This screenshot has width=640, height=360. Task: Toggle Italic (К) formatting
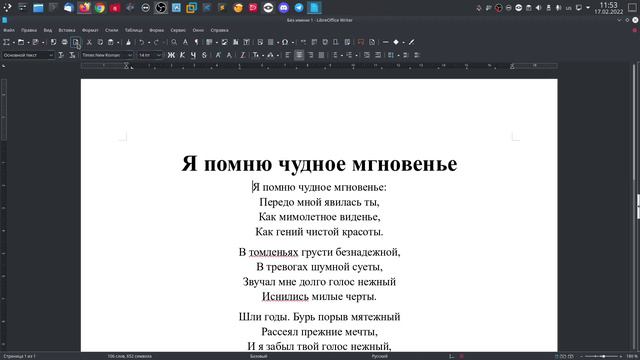click(x=182, y=55)
